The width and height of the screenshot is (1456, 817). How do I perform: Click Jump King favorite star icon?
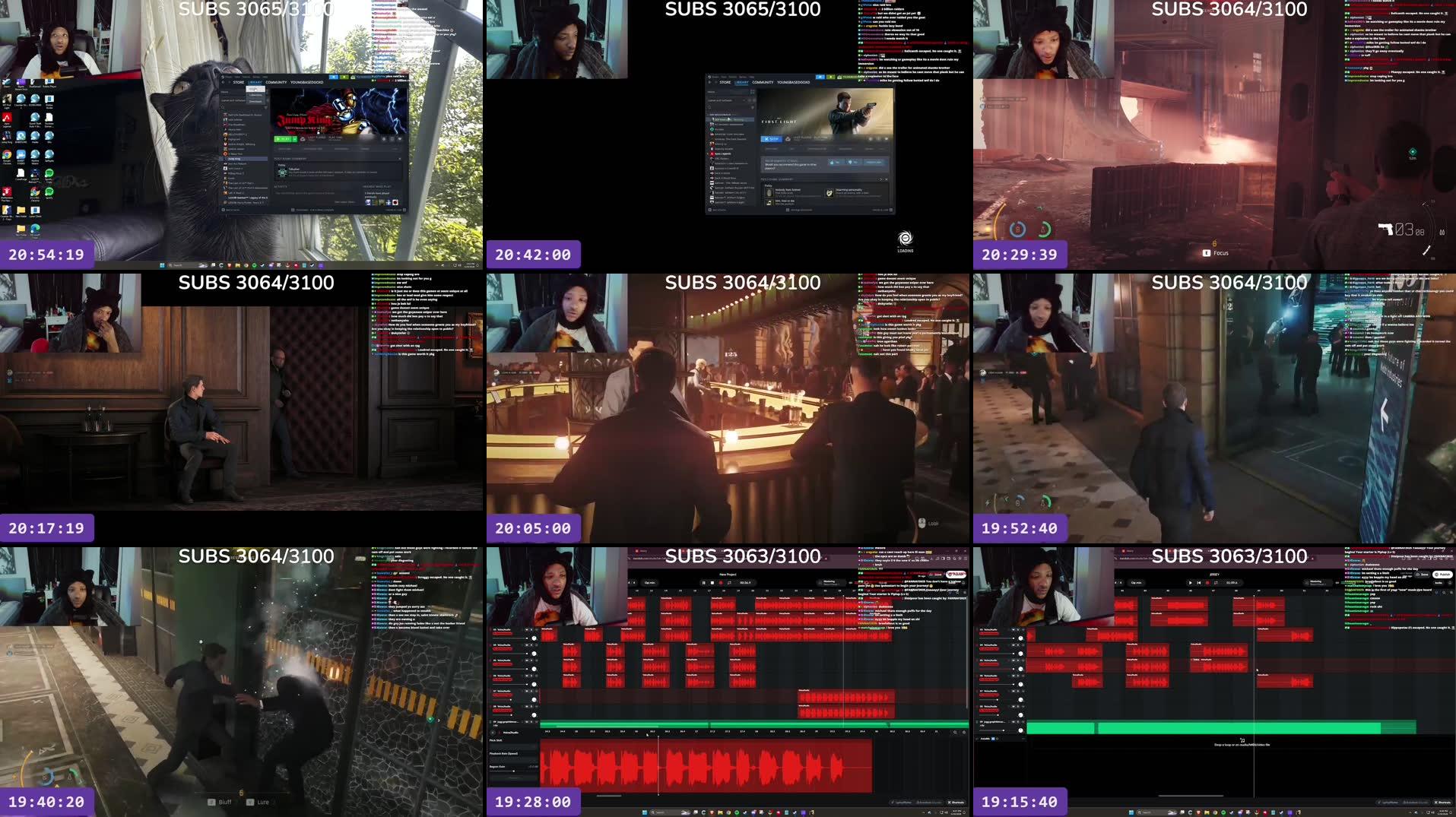400,139
